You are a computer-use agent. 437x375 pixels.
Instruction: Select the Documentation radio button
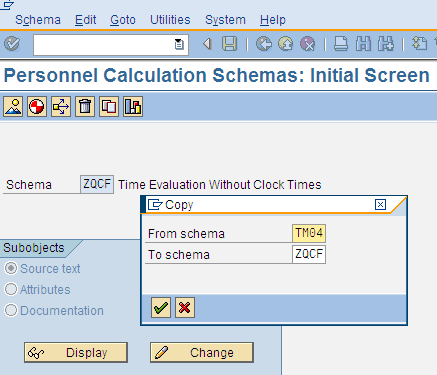pyautogui.click(x=11, y=310)
